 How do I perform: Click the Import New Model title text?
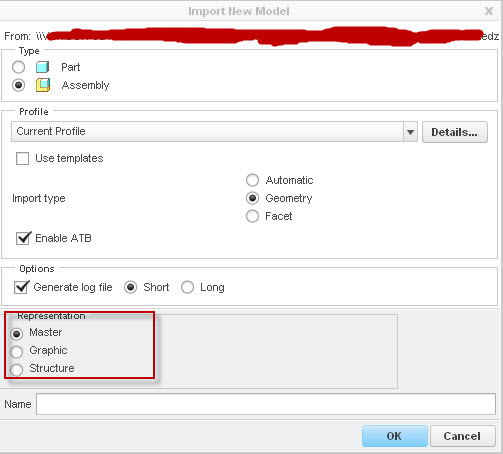[x=239, y=11]
